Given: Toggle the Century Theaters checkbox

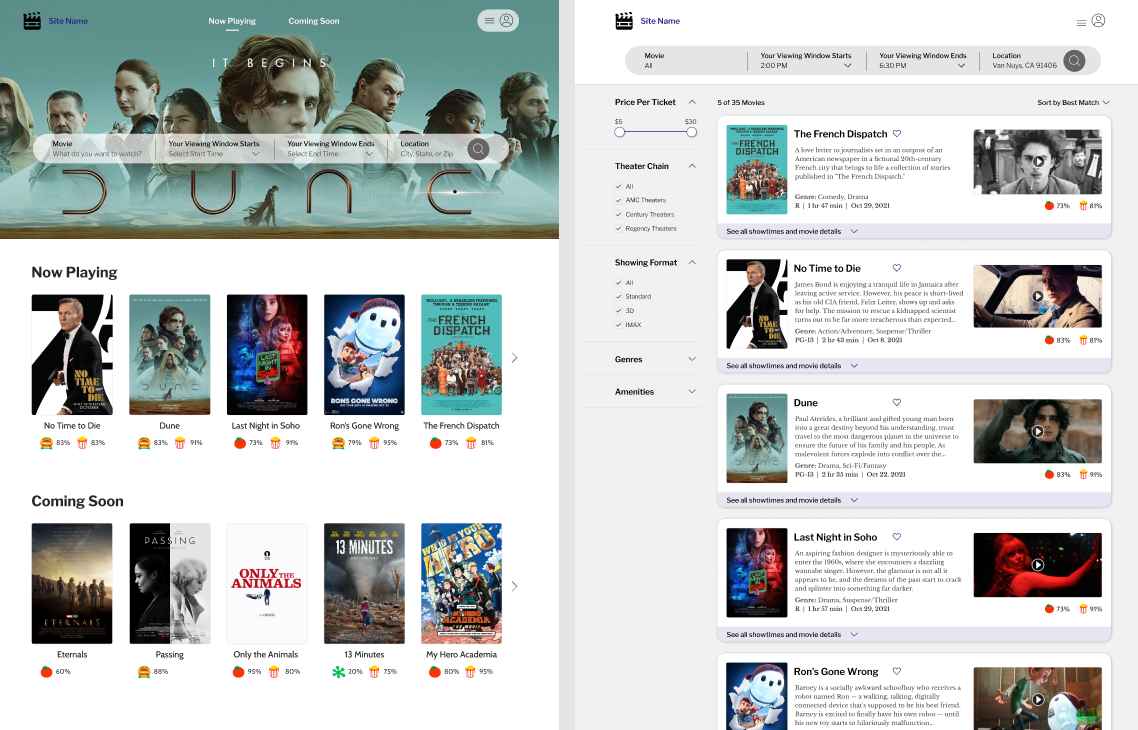Looking at the screenshot, I should [x=618, y=214].
